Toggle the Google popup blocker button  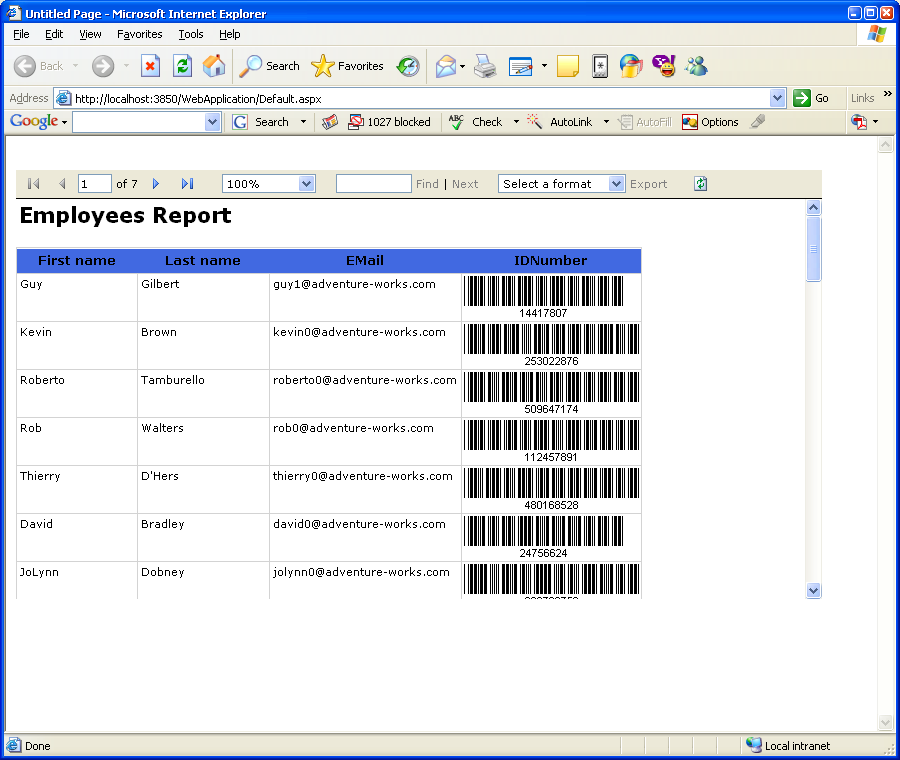(x=389, y=122)
